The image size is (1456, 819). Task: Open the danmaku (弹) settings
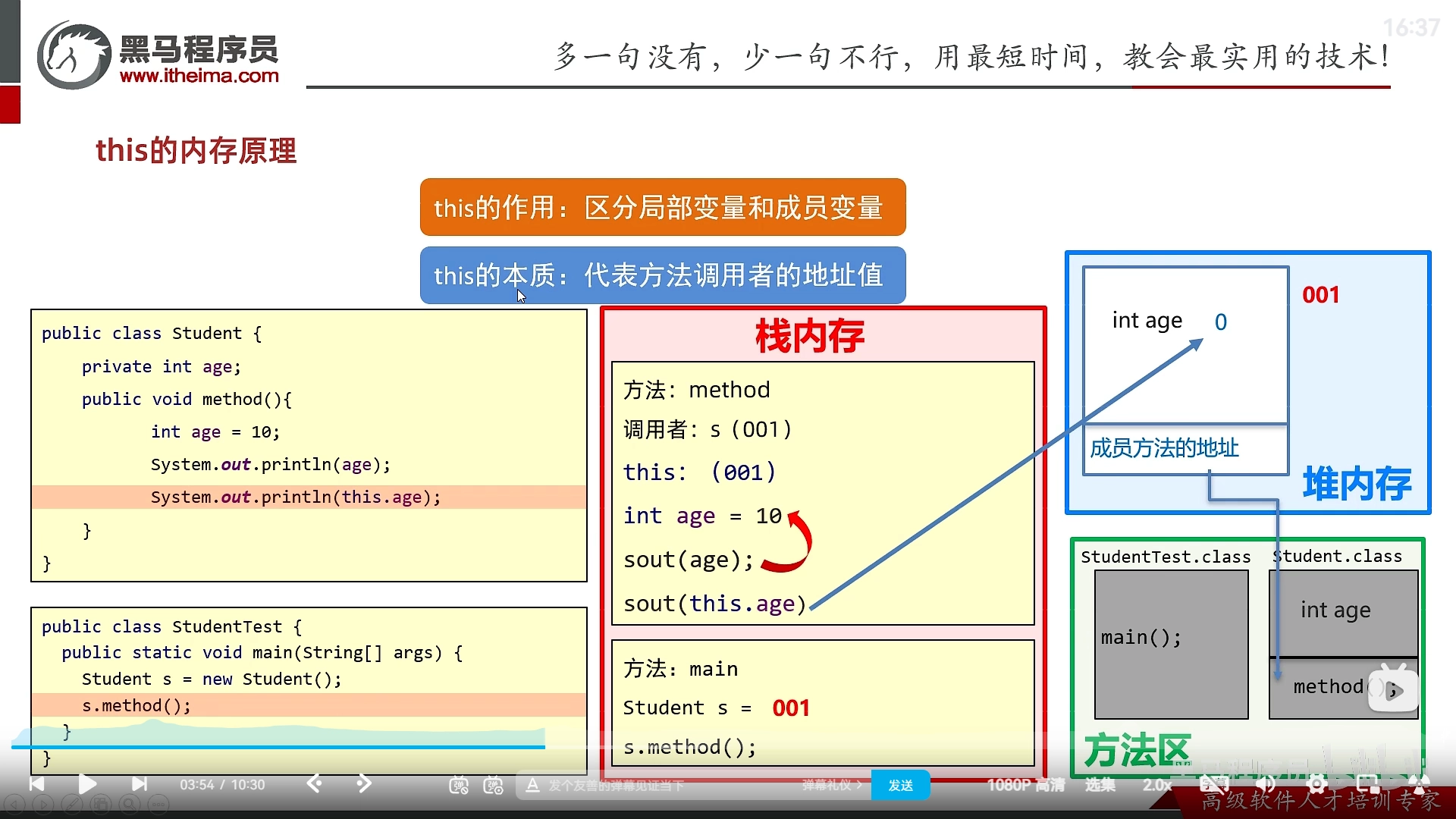point(493,786)
